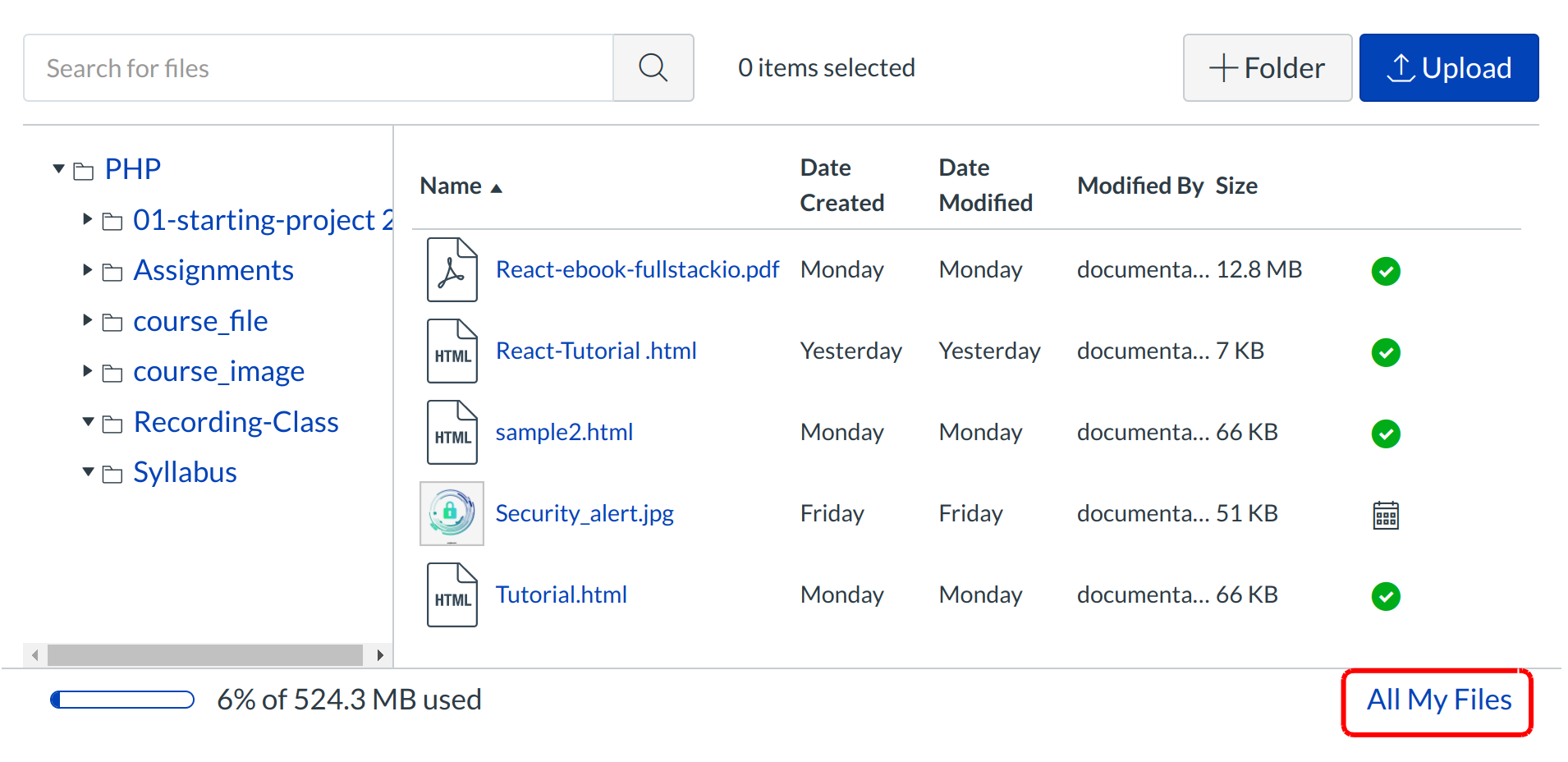Collapse the Recording-Class folder
This screenshot has width=1568, height=762.
(x=88, y=422)
